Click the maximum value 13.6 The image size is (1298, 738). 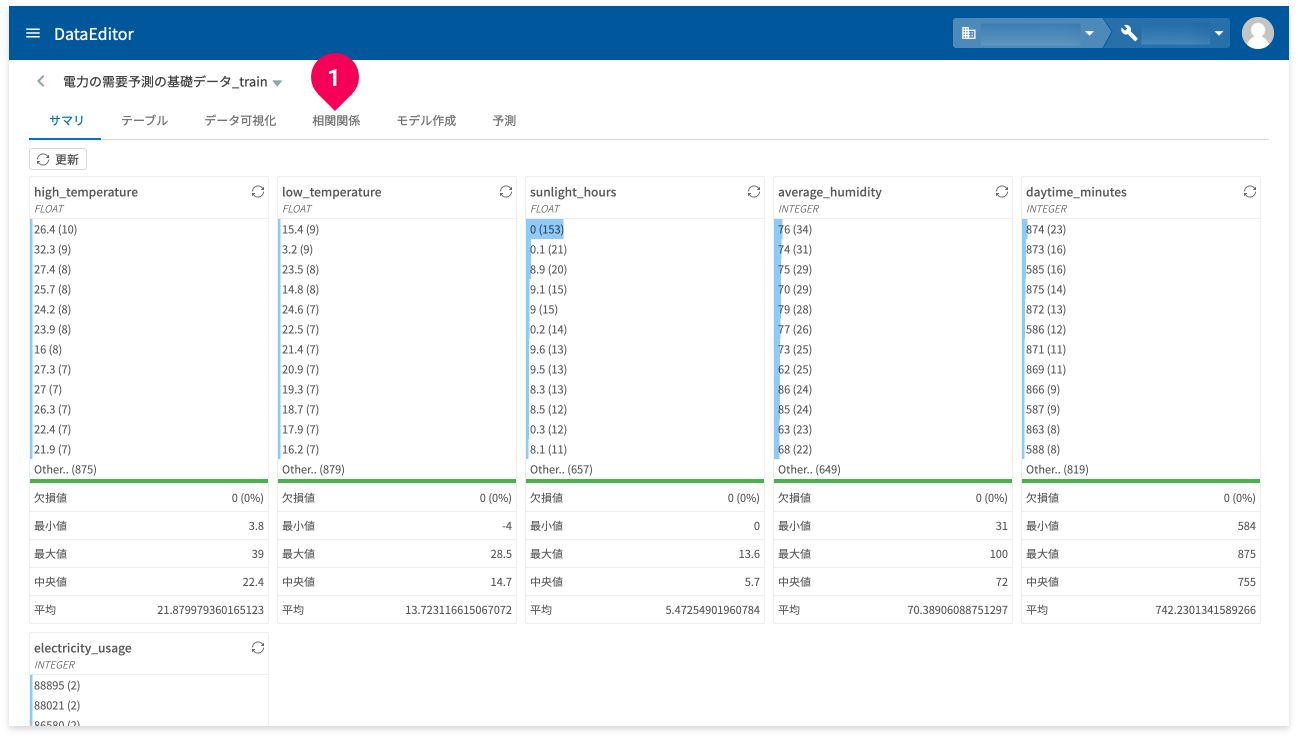(748, 554)
